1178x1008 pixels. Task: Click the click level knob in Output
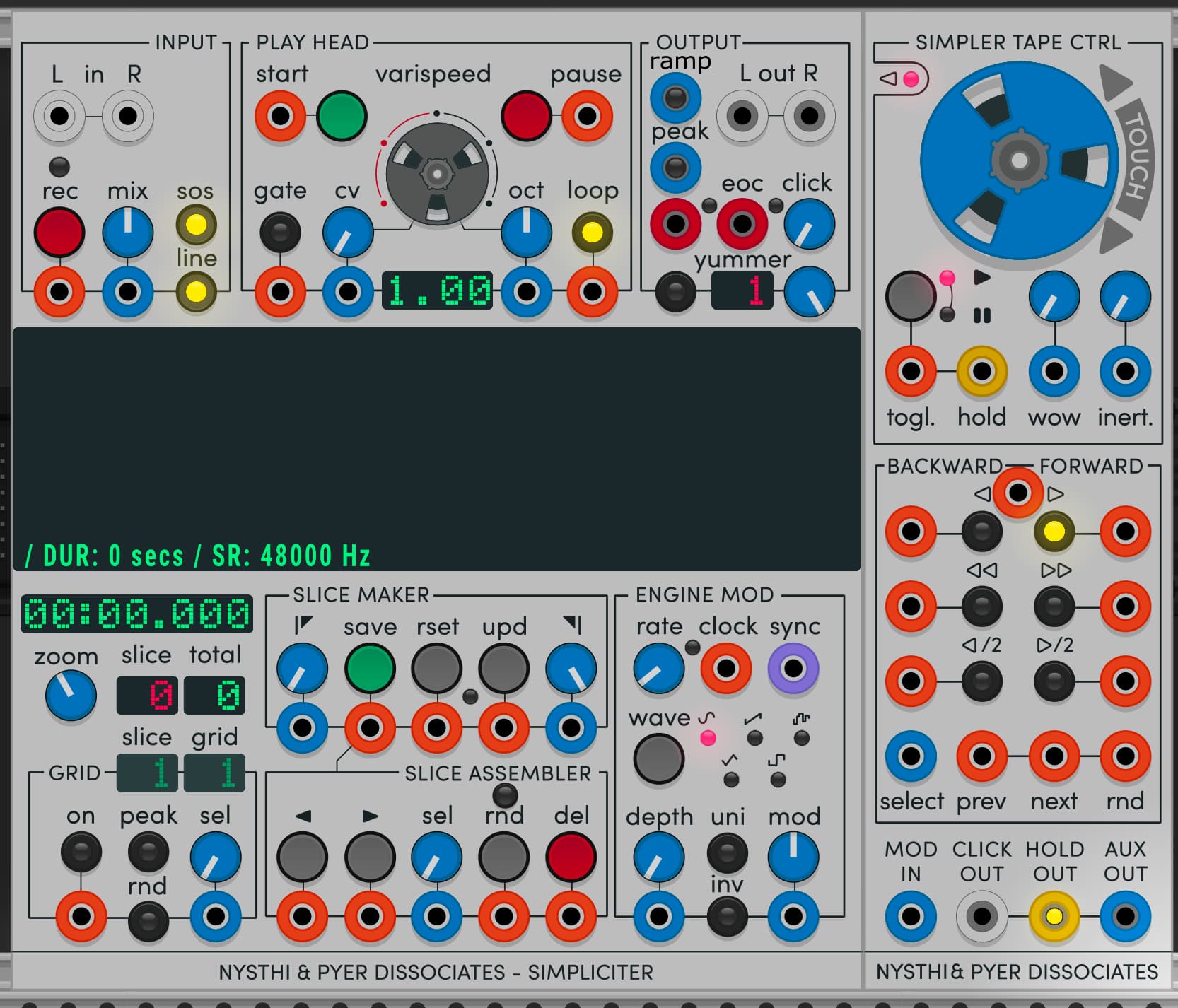click(x=810, y=224)
